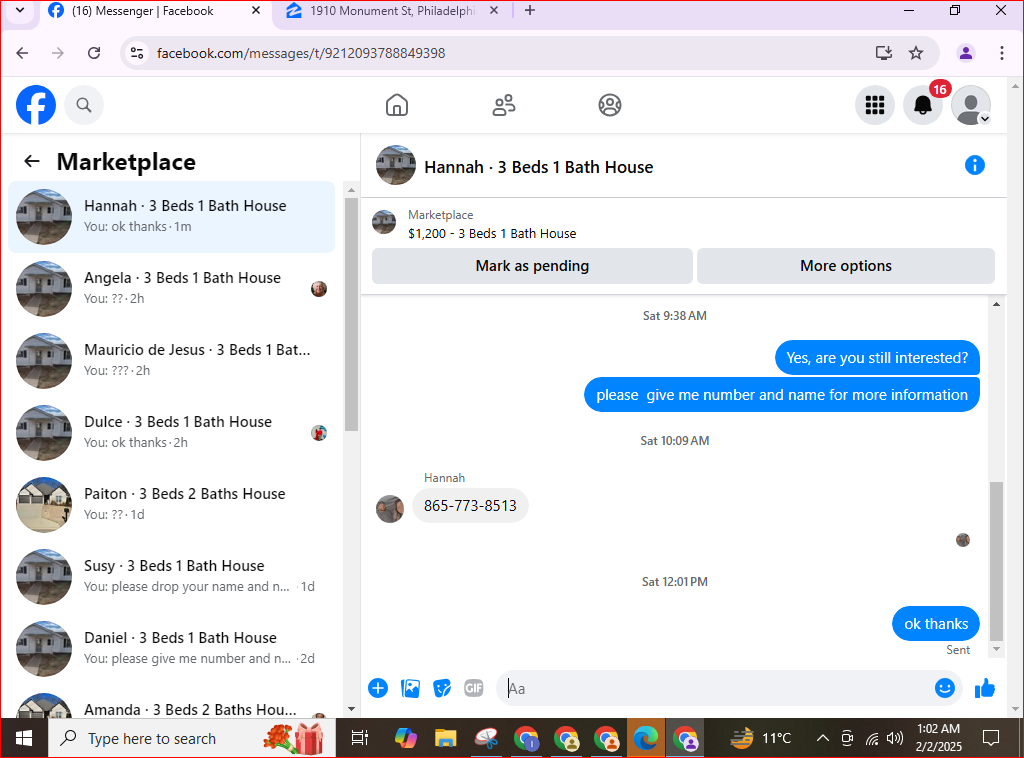
Task: Open the volume control in system tray
Action: [895, 738]
